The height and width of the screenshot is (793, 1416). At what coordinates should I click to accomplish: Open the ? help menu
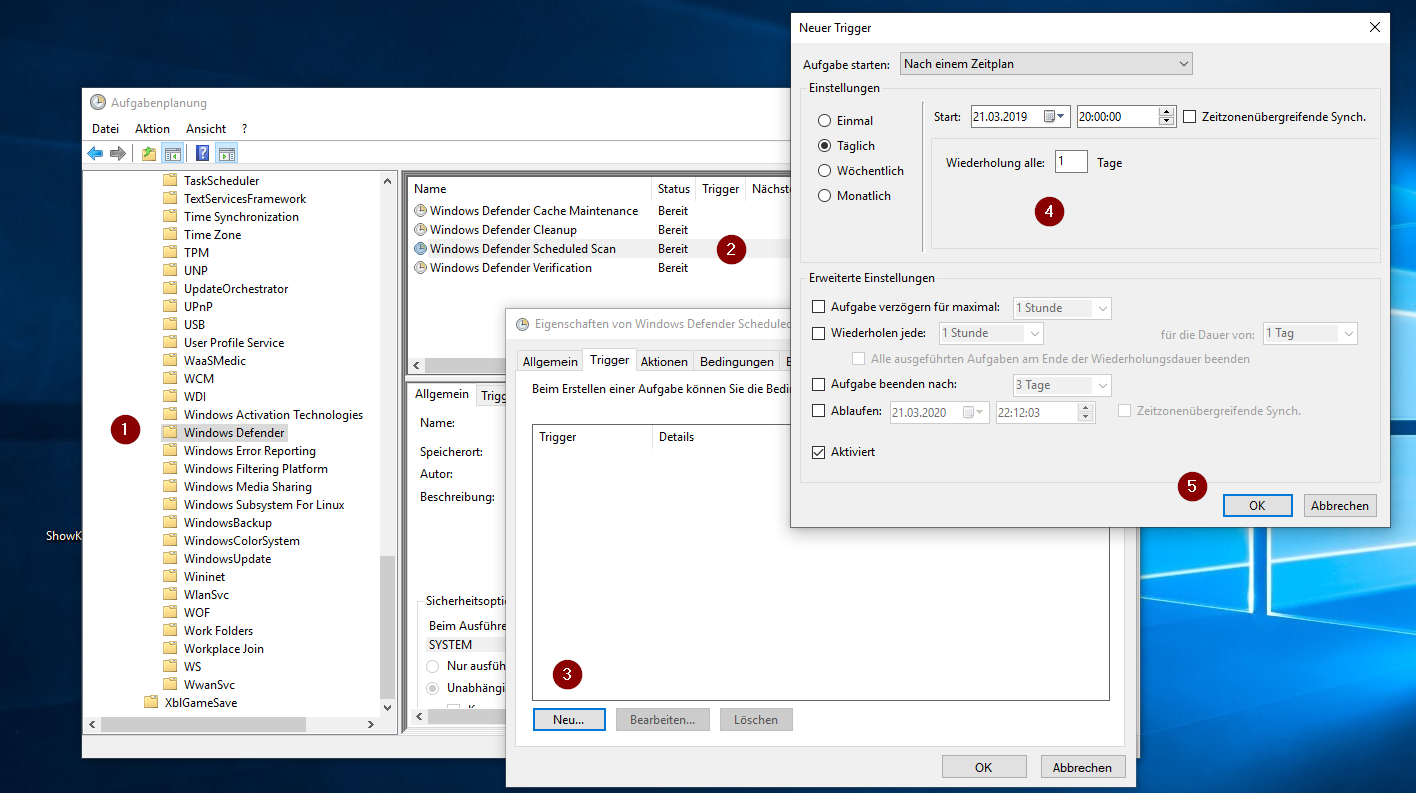coord(244,129)
